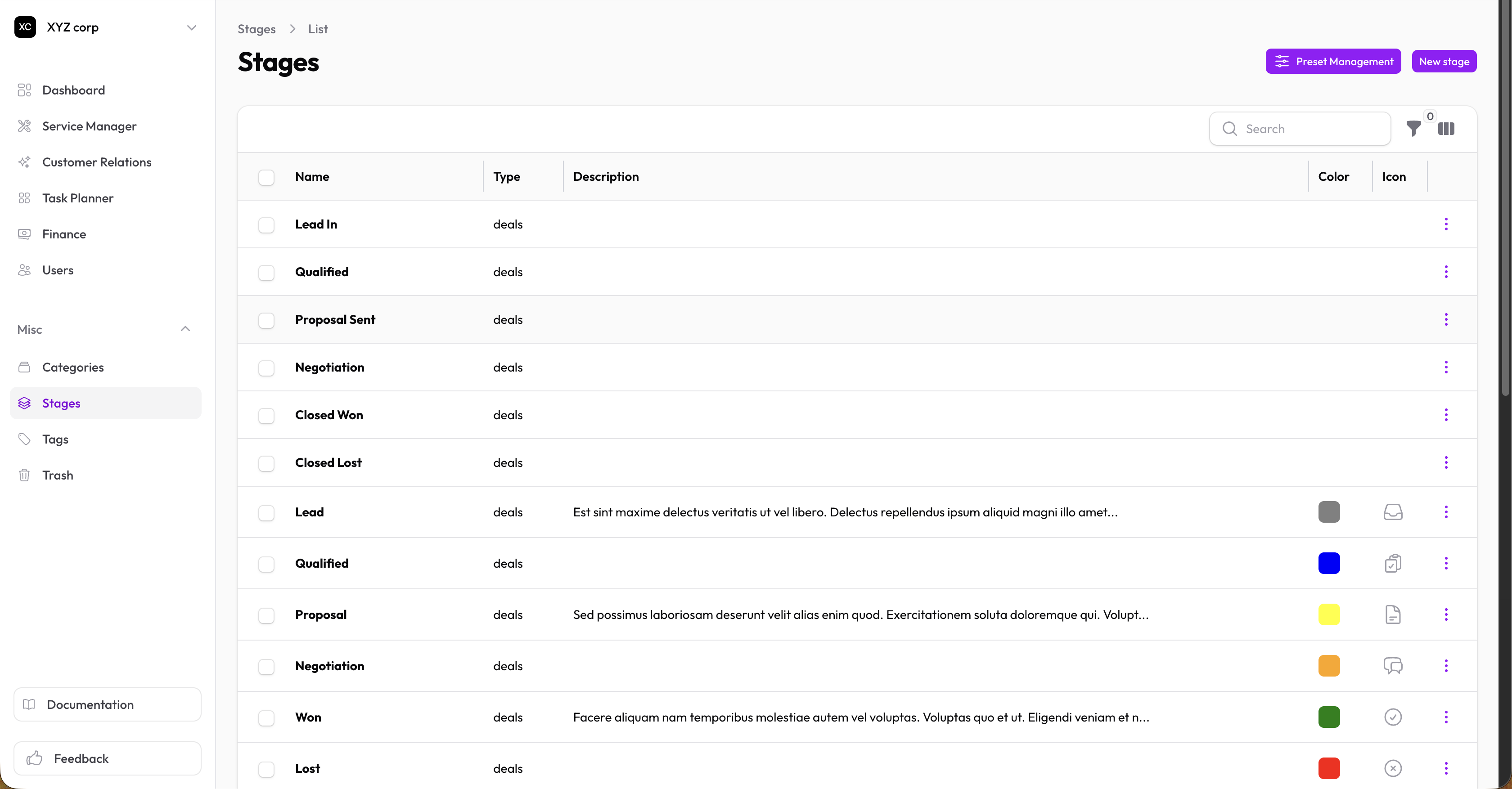Click the XC company logo badge
1512x789 pixels.
pyautogui.click(x=25, y=27)
